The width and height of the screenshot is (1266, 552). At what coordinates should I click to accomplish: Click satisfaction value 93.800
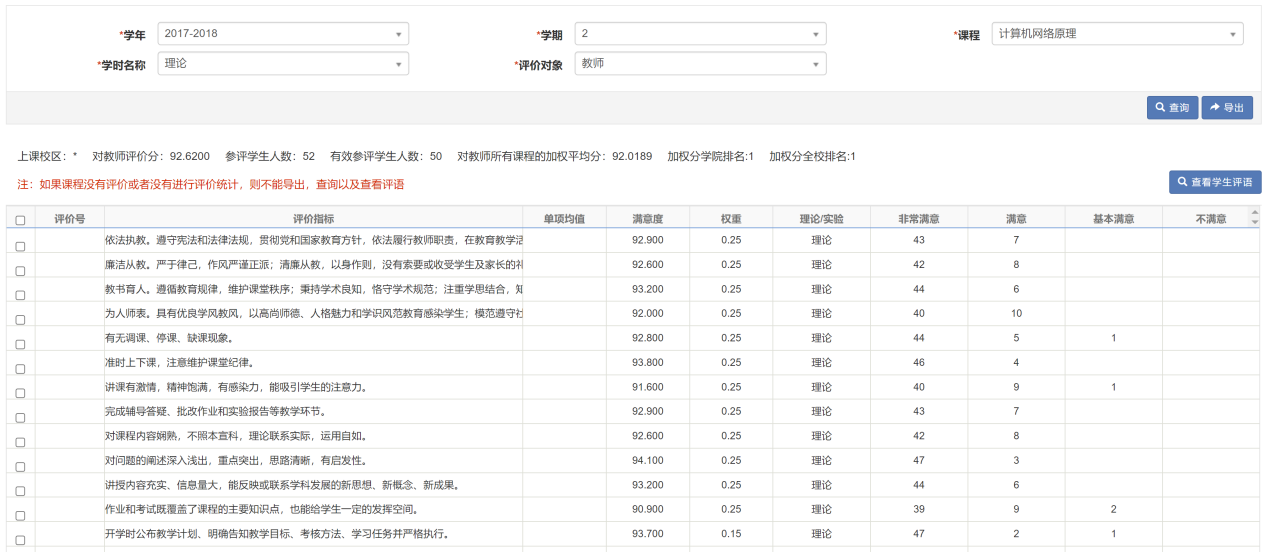point(647,363)
